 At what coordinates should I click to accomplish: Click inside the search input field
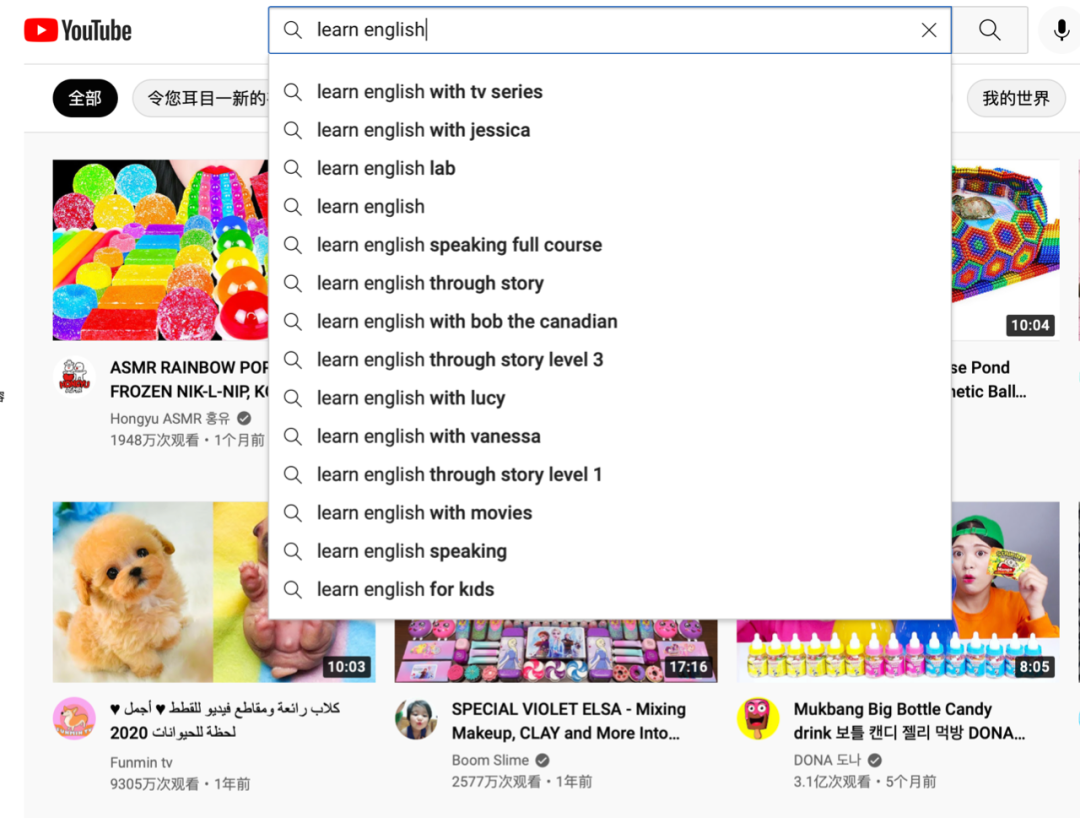pos(600,30)
